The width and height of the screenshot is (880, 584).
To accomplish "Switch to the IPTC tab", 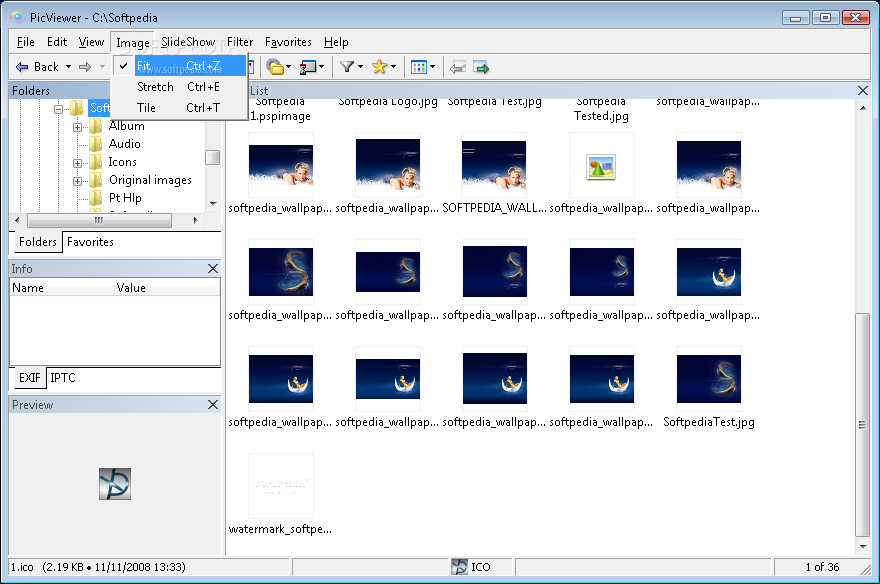I will 63,378.
